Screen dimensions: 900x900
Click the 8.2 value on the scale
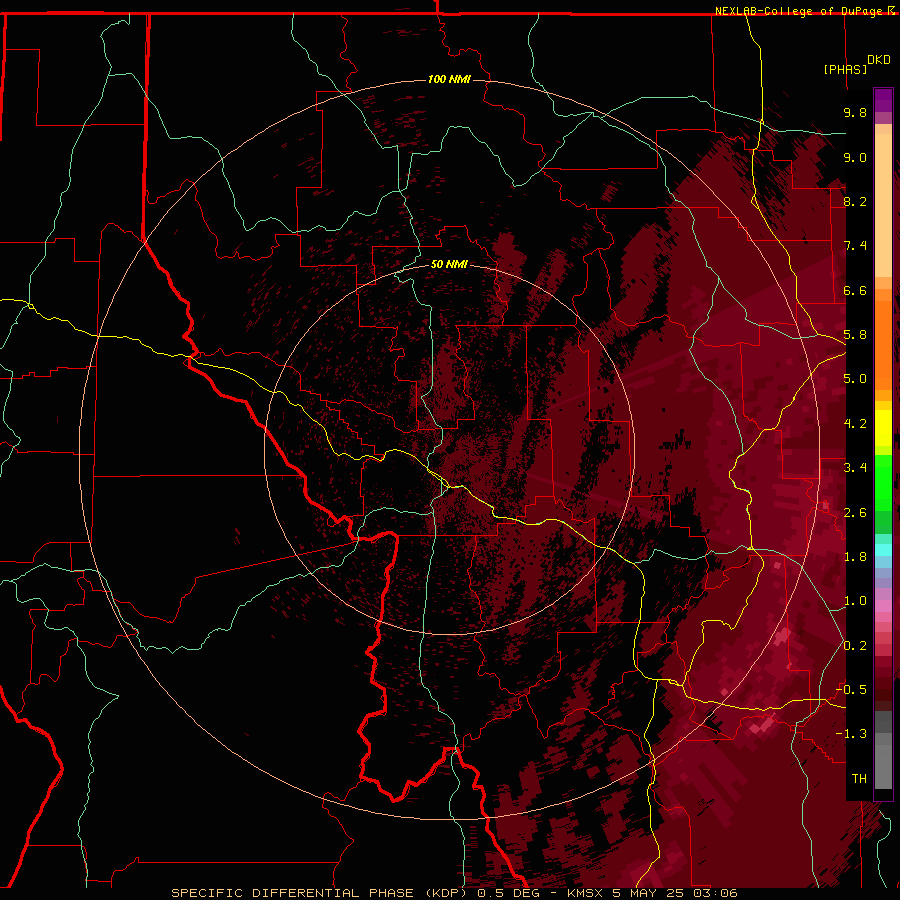click(x=855, y=201)
